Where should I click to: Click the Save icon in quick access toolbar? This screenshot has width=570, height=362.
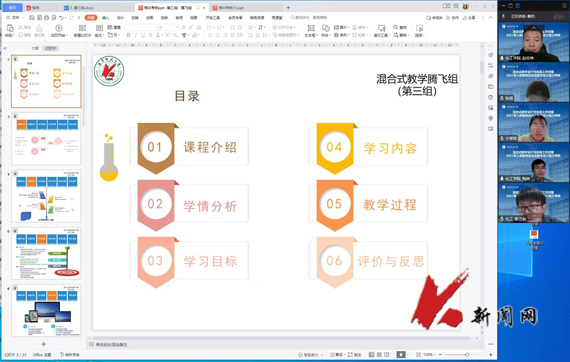click(32, 17)
